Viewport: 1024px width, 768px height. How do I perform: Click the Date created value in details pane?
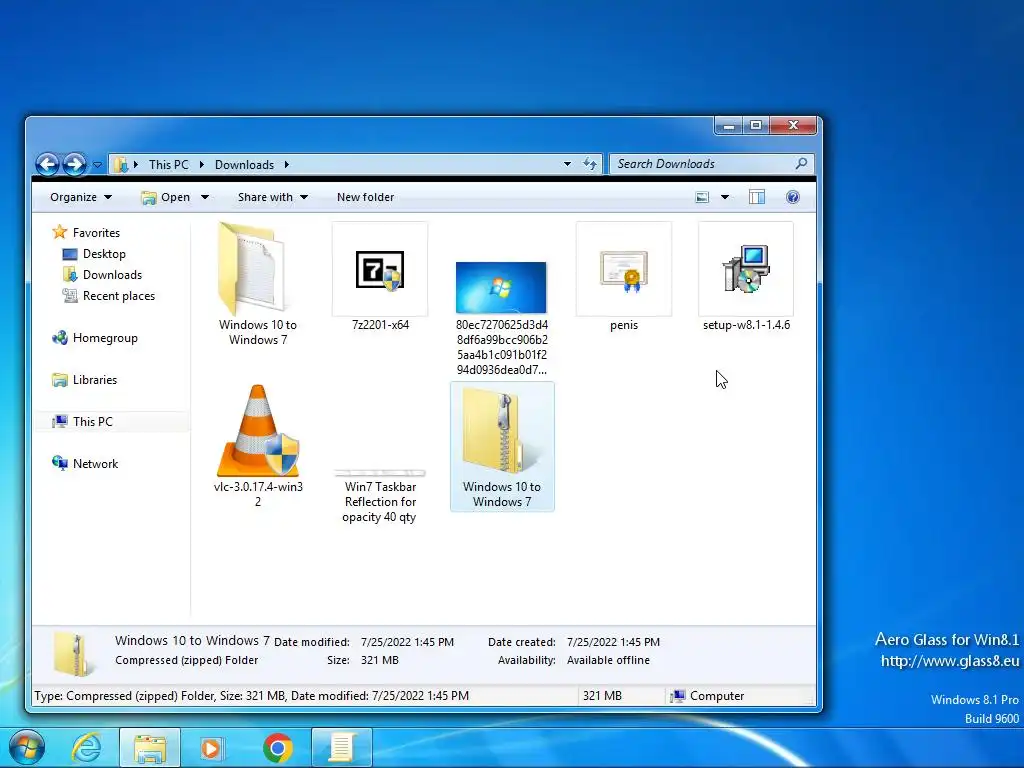click(x=613, y=642)
